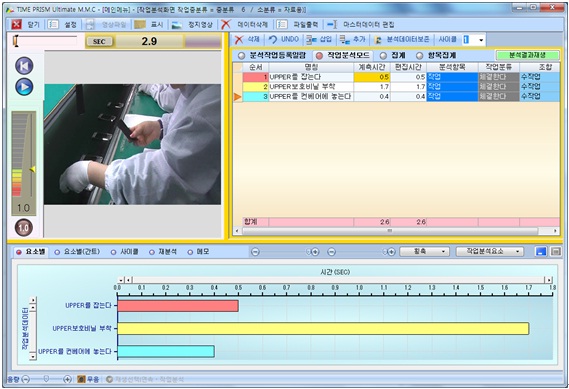Click the 정지영상 still image icon

coord(177,24)
